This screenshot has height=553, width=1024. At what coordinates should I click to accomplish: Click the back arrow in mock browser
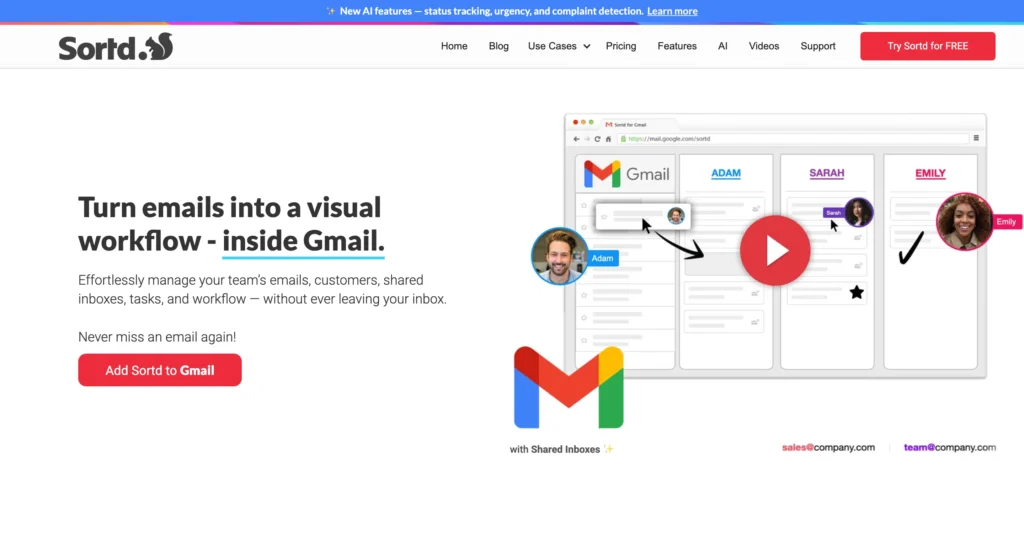(x=576, y=139)
